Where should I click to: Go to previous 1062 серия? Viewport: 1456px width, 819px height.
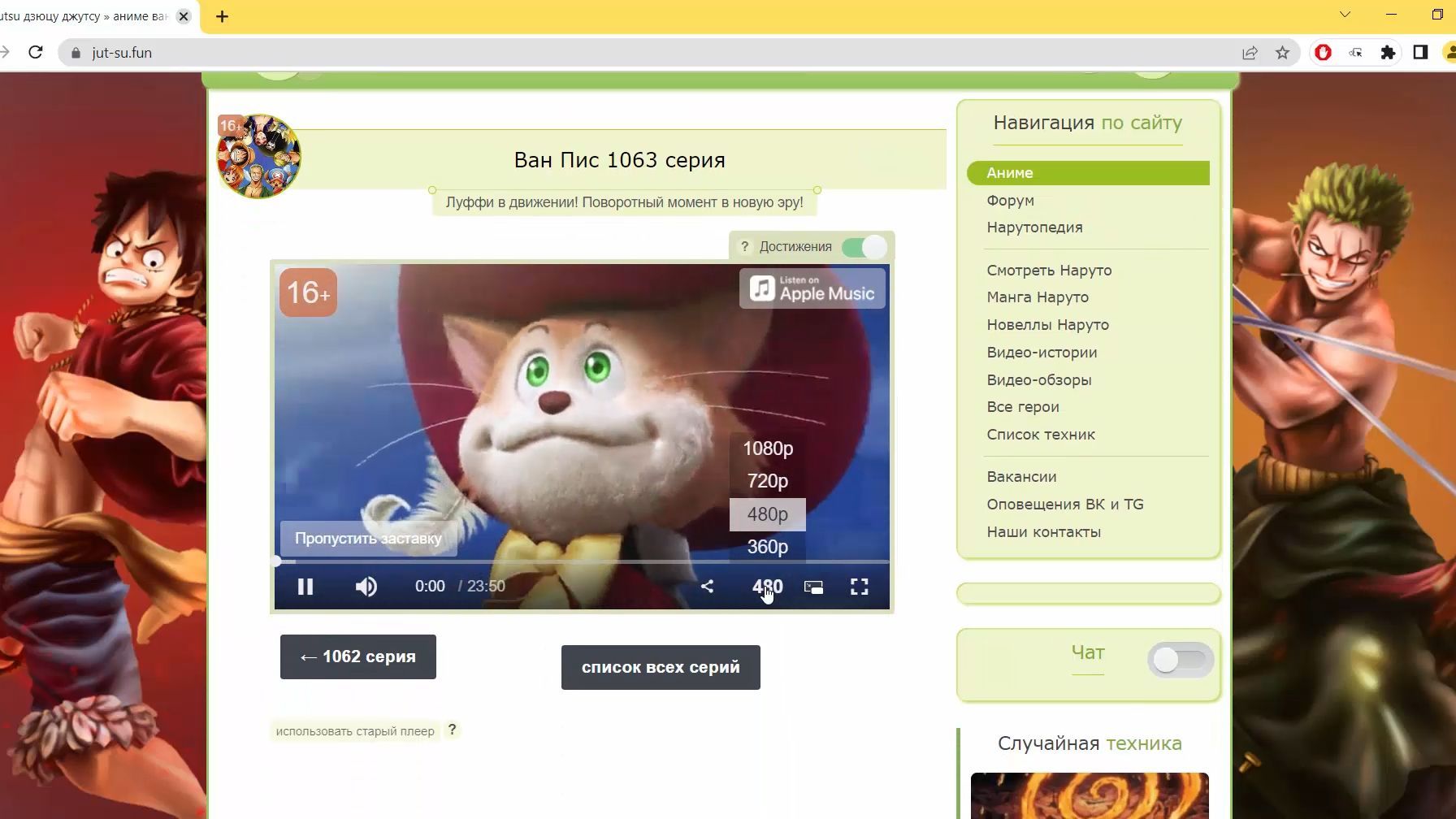pyautogui.click(x=358, y=656)
